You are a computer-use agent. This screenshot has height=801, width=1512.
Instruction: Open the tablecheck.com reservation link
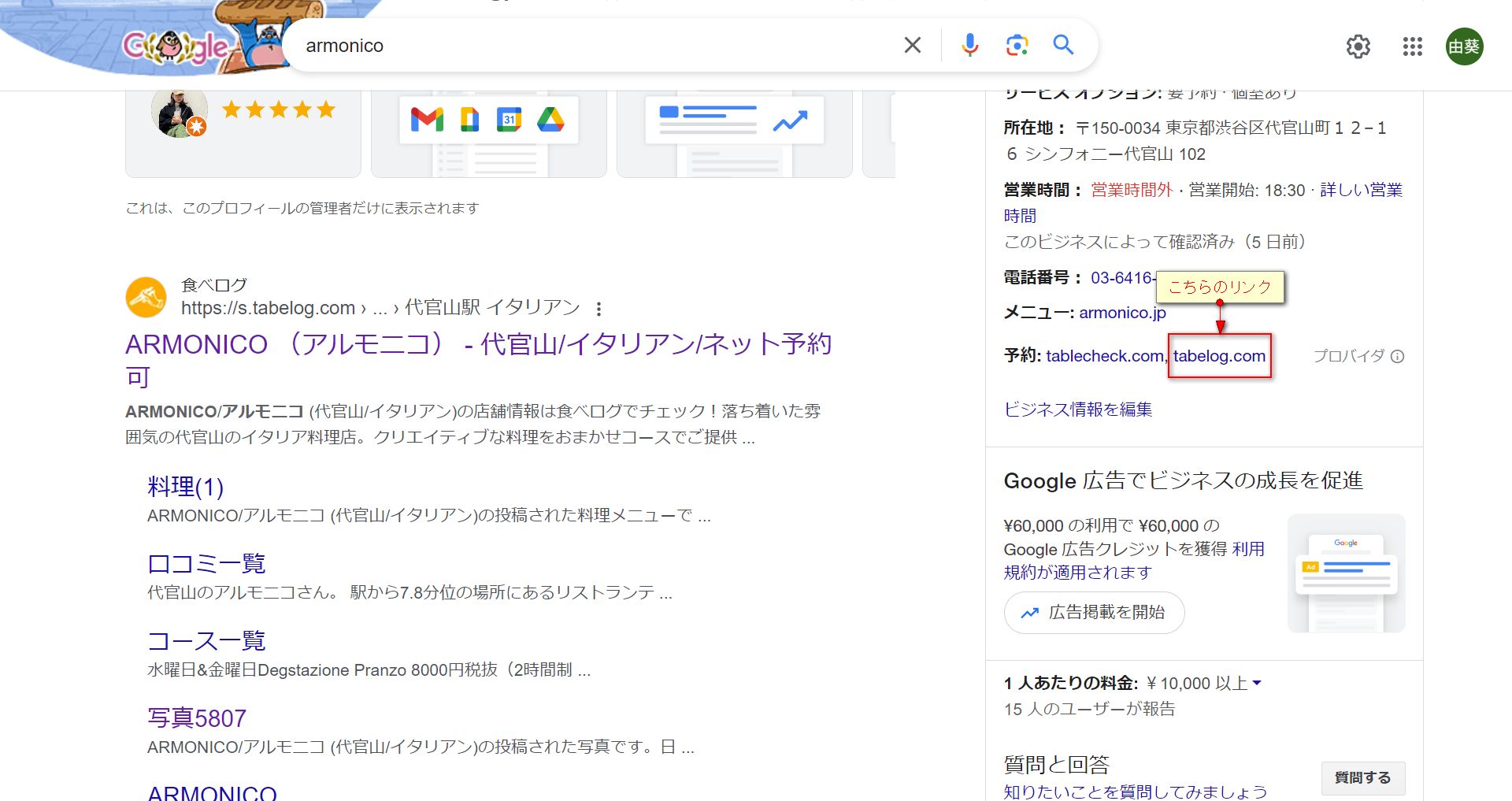click(1104, 356)
